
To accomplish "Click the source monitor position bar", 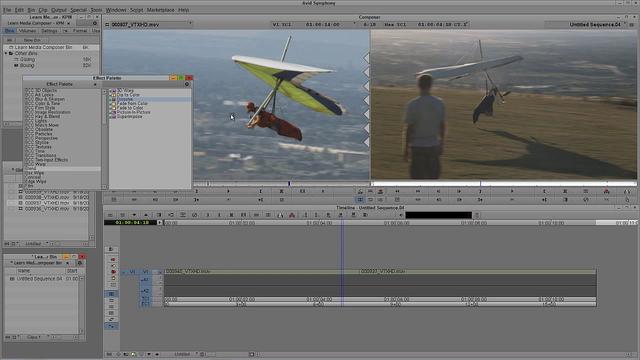I will pos(281,184).
